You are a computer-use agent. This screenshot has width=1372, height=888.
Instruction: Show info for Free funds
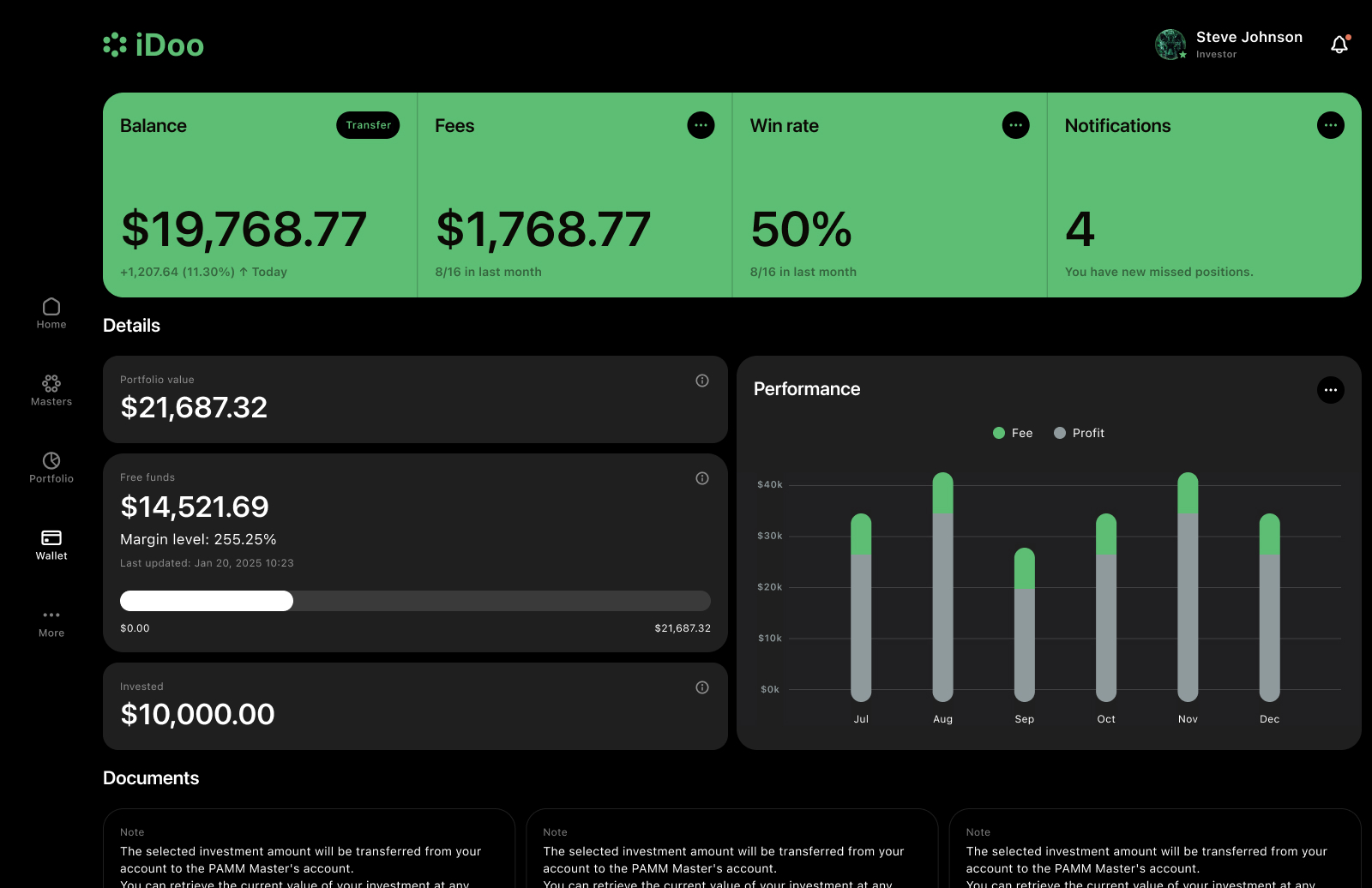click(x=702, y=478)
